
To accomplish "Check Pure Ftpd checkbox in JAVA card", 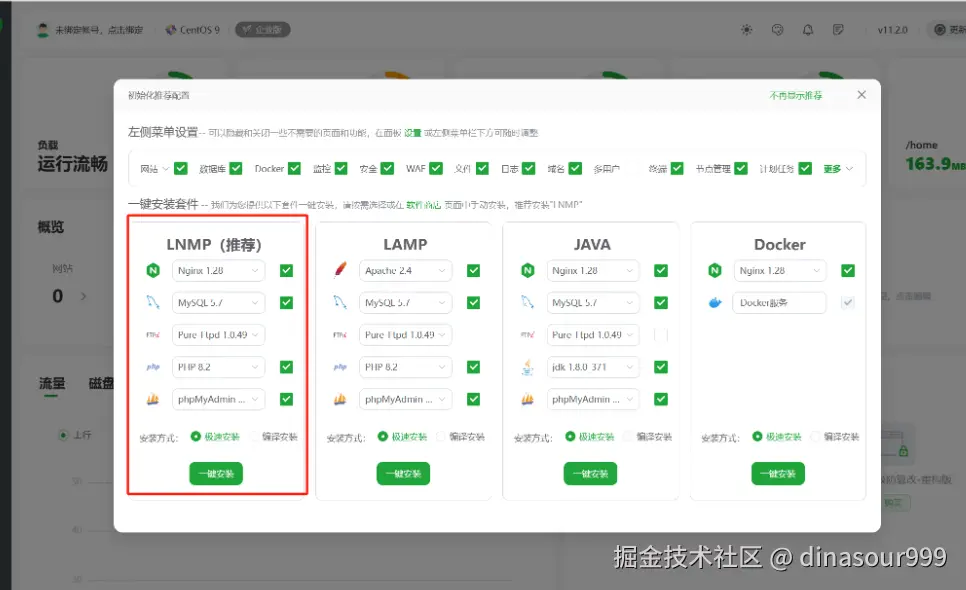I will point(661,335).
